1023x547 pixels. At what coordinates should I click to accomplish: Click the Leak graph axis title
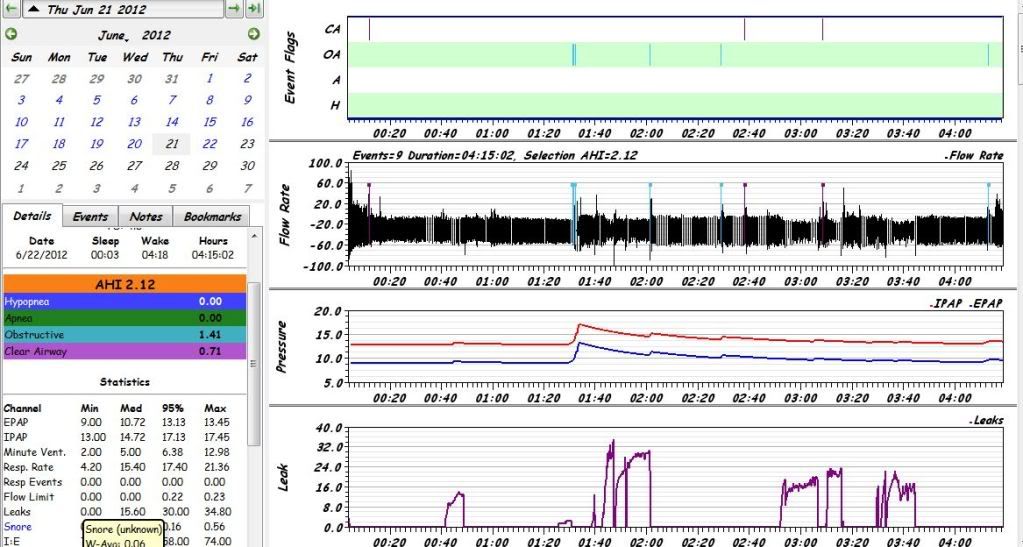282,477
